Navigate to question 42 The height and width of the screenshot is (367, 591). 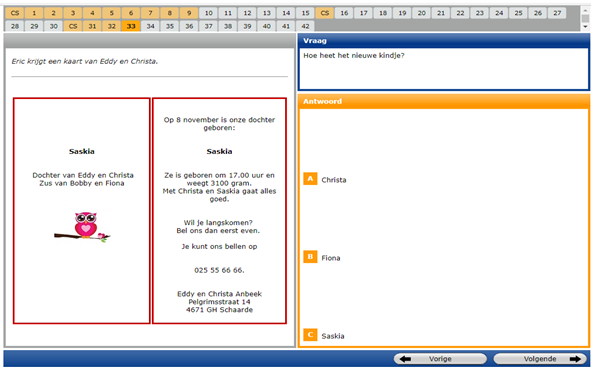[305, 26]
